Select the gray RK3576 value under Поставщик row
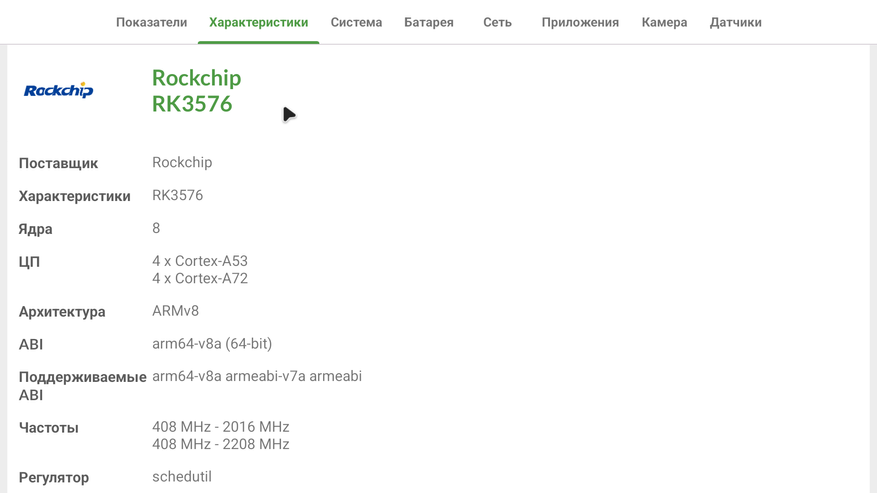The width and height of the screenshot is (877, 493). point(177,195)
